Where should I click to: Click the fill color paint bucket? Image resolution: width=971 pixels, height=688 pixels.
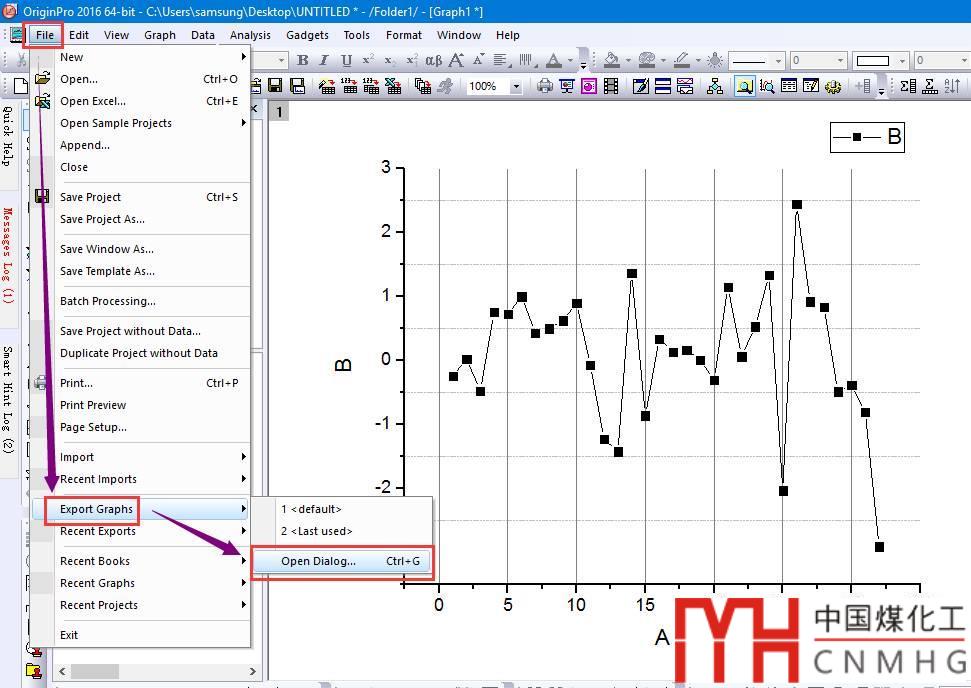tap(611, 61)
